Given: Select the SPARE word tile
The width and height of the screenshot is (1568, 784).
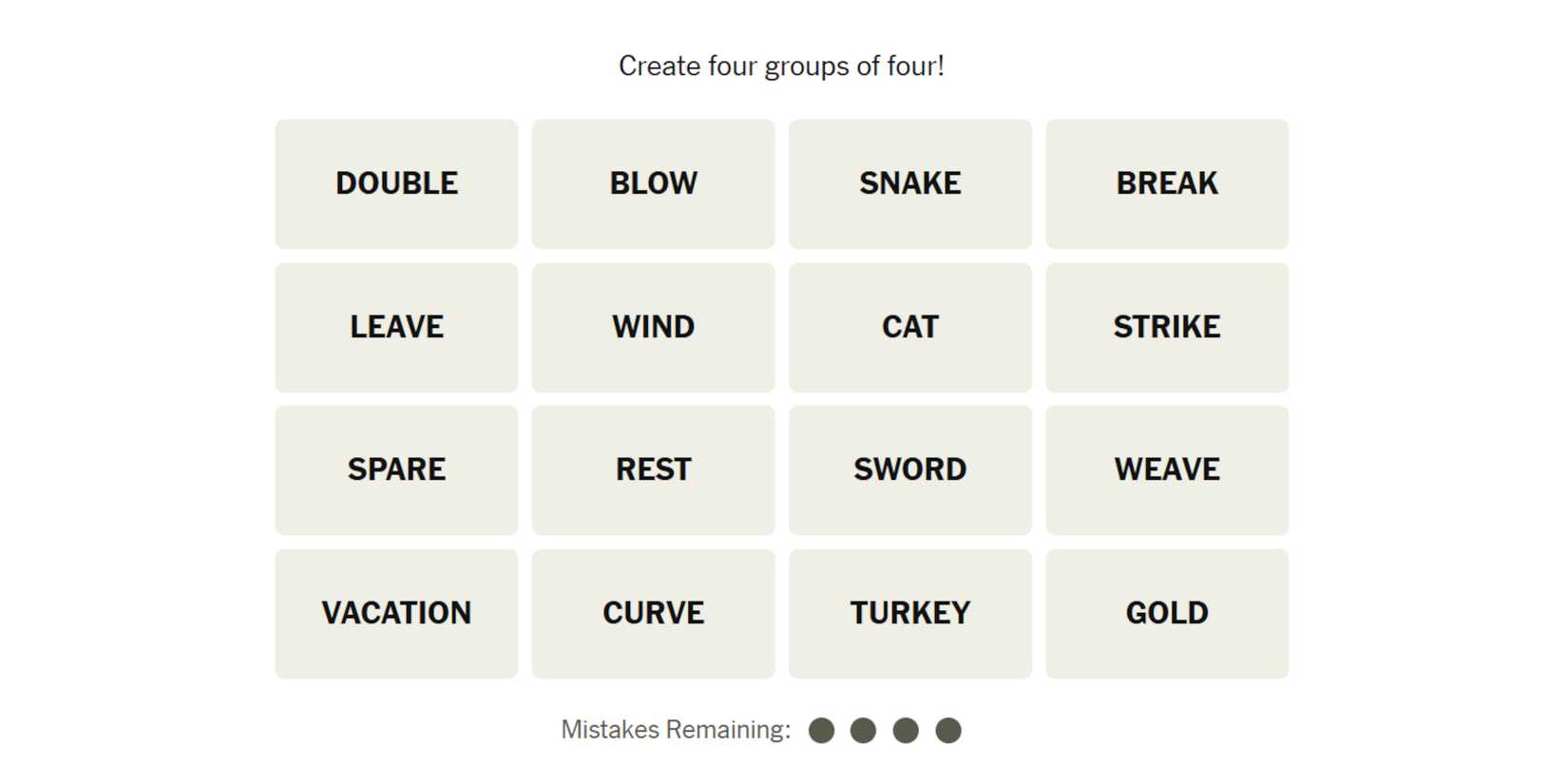Looking at the screenshot, I should click(396, 469).
